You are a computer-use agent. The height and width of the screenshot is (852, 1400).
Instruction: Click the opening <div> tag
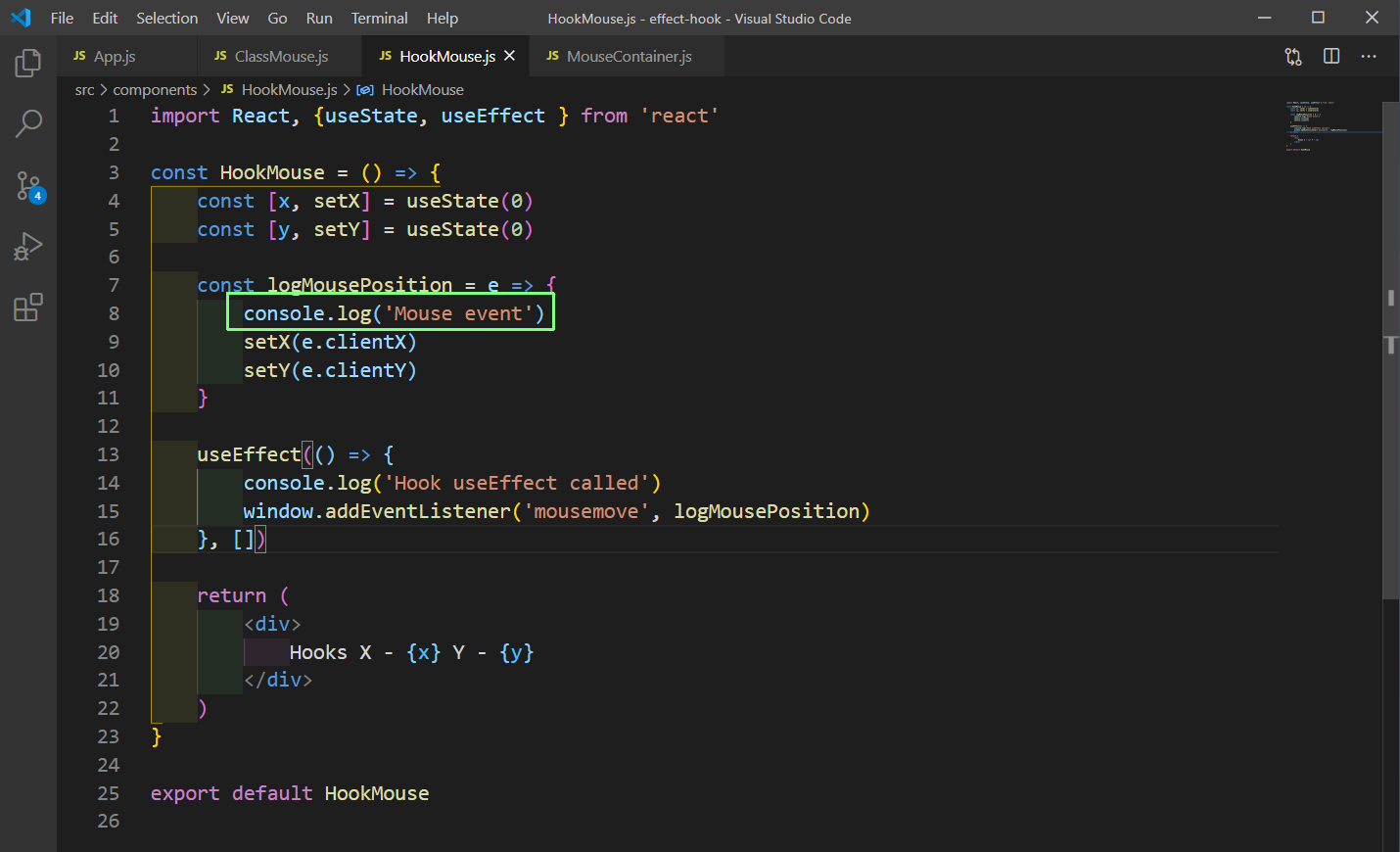pos(272,624)
